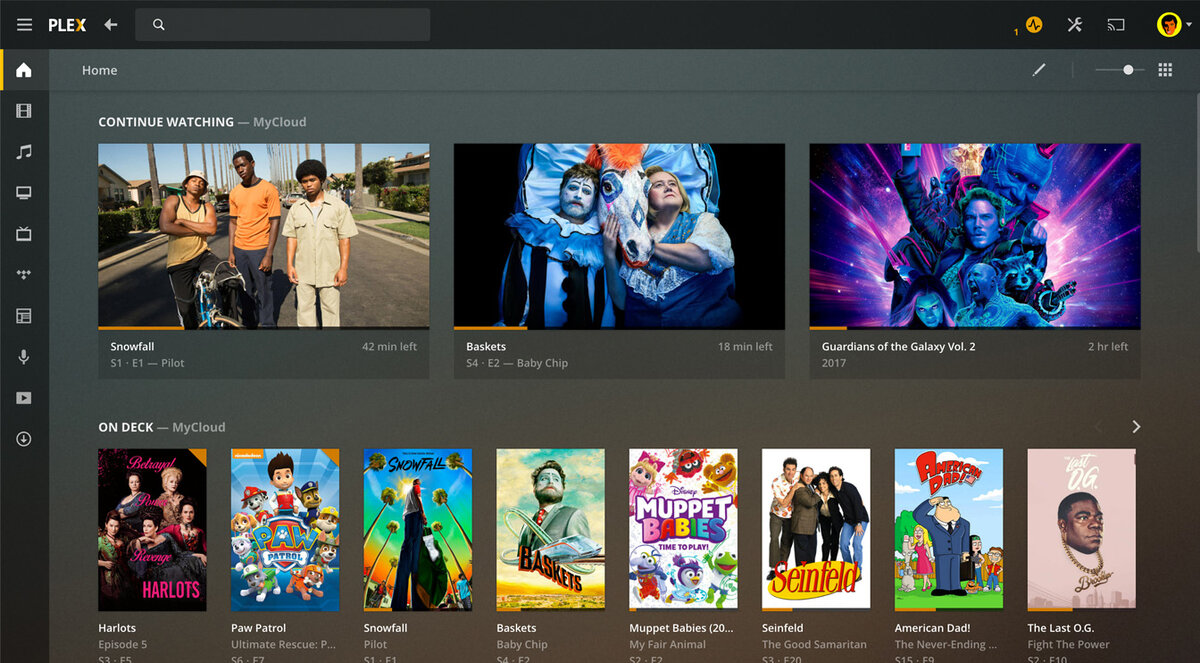
Task: Click the Guardians of the Galaxy Vol. 2 title
Action: [x=899, y=347]
